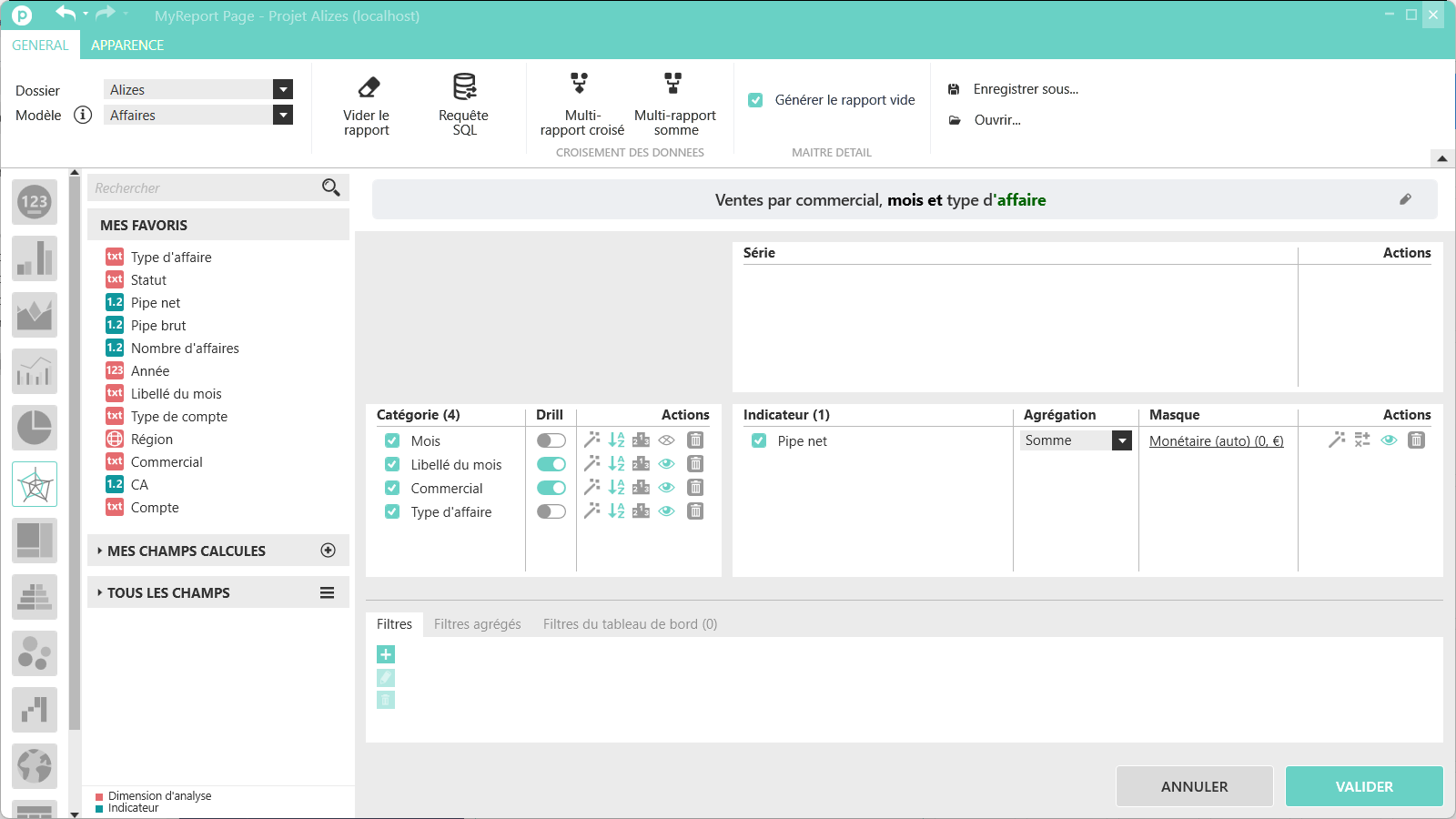
Task: Choose the pie chart type icon
Action: (35, 428)
